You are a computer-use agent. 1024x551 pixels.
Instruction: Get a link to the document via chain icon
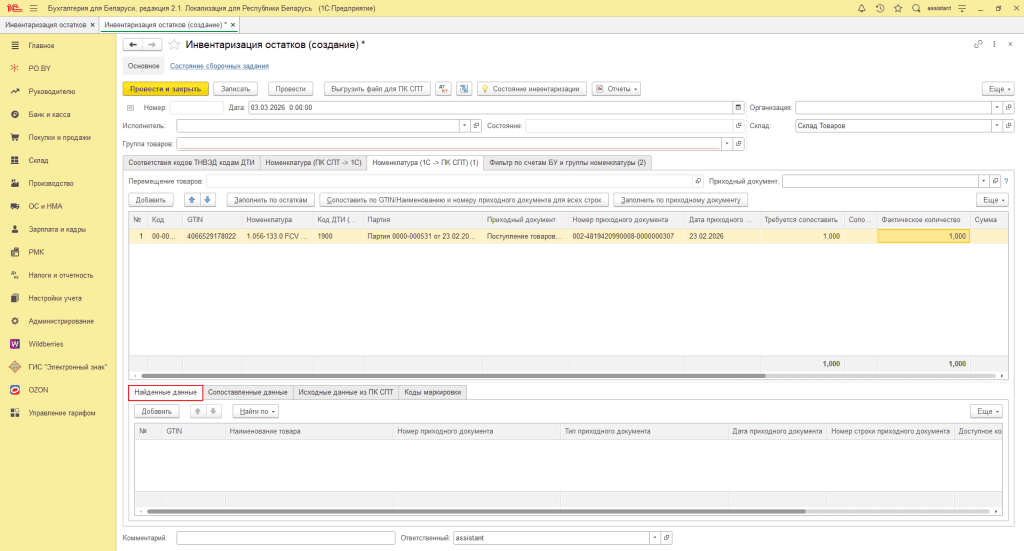click(977, 45)
